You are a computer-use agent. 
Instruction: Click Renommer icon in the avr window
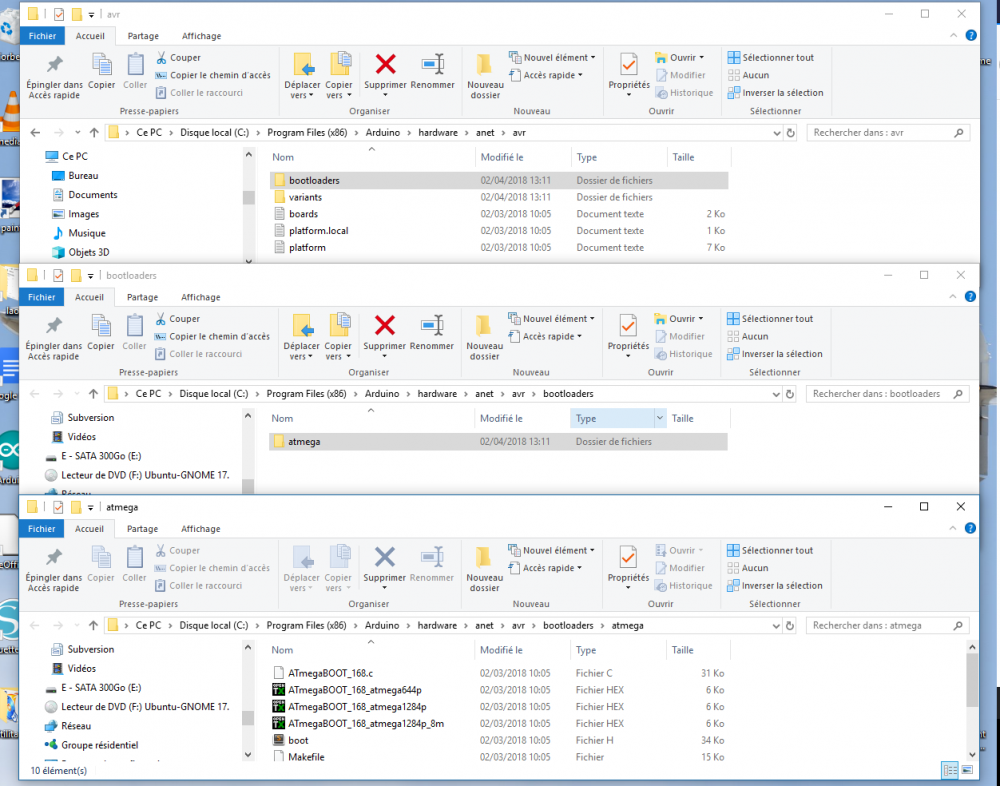(432, 64)
